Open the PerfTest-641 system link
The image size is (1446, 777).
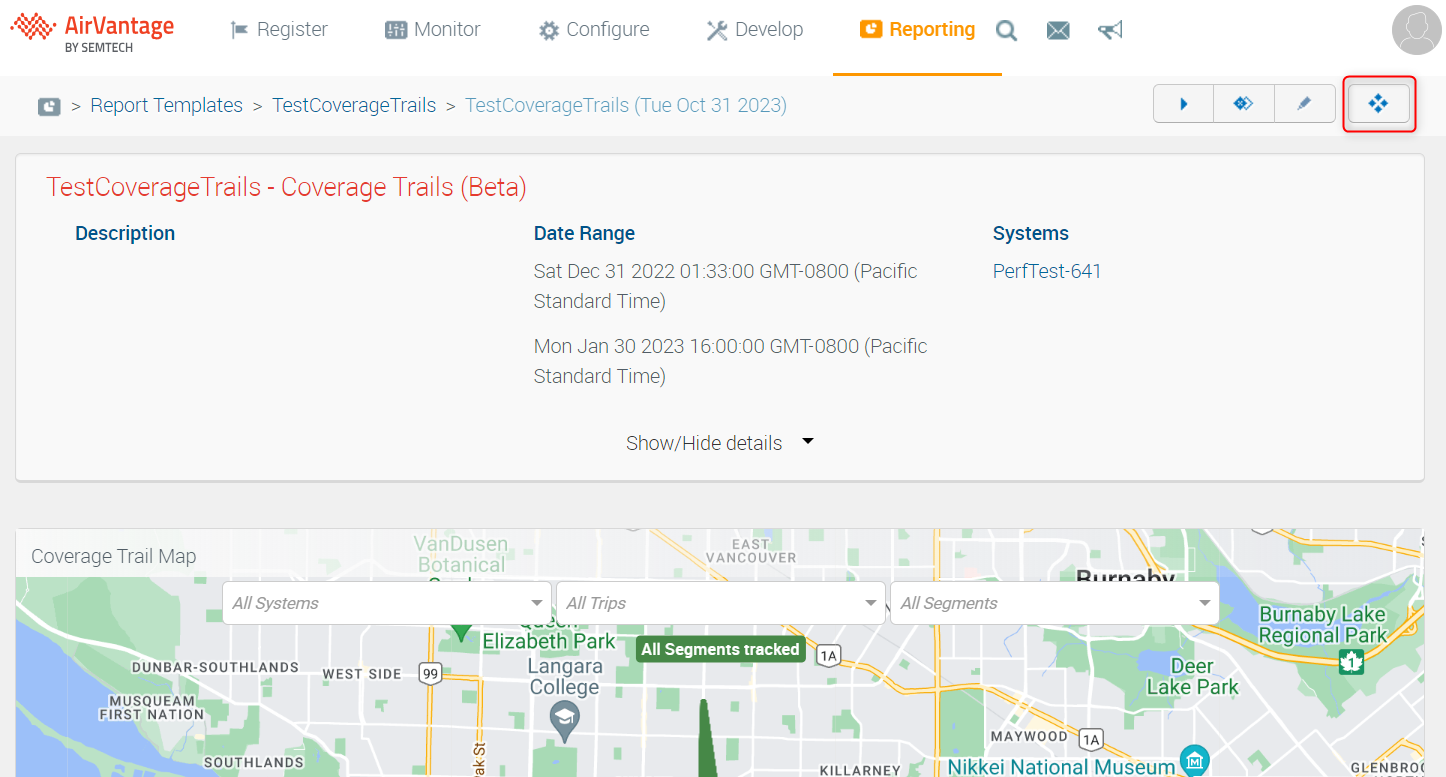[x=1046, y=271]
